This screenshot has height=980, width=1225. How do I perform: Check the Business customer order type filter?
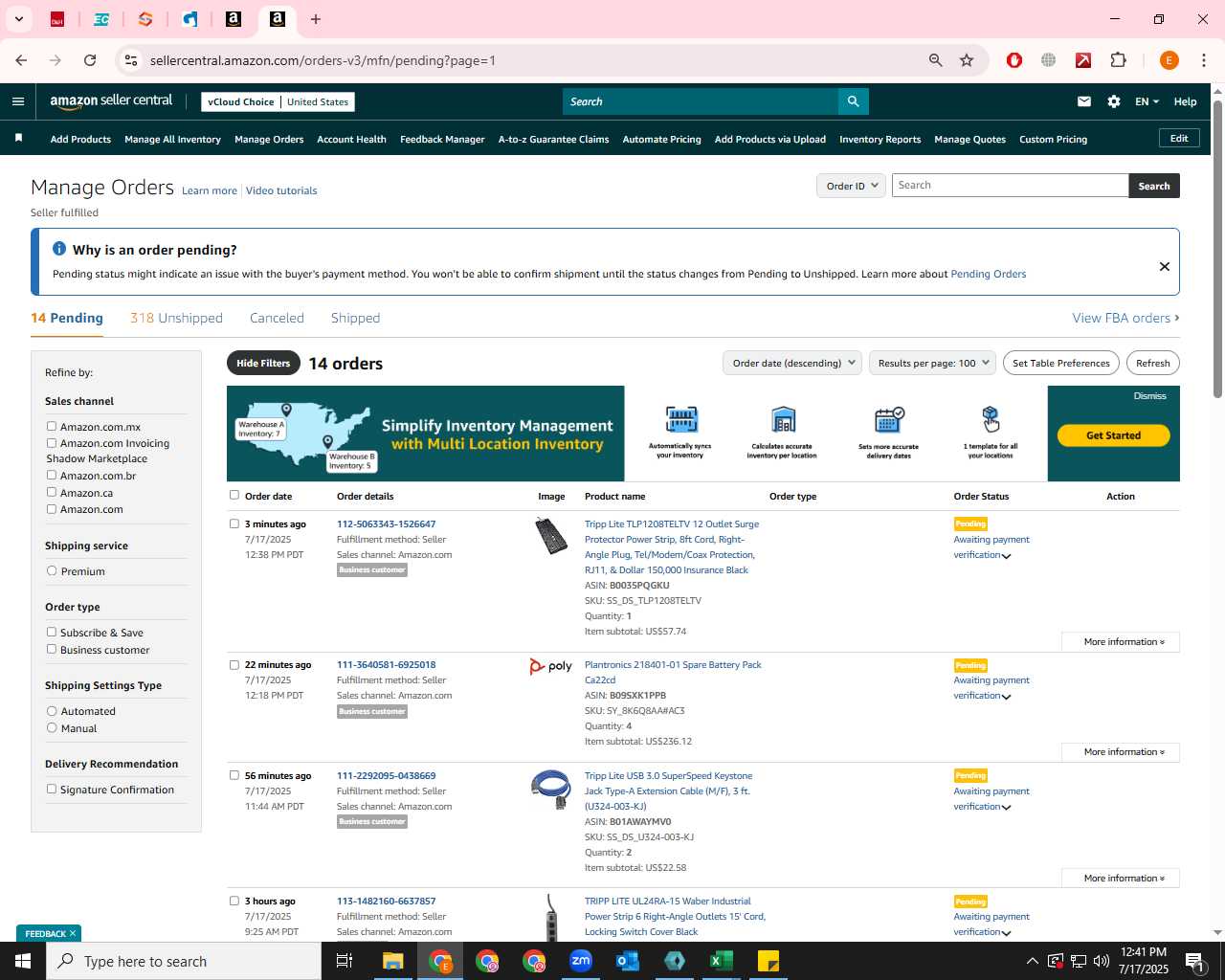(52, 650)
